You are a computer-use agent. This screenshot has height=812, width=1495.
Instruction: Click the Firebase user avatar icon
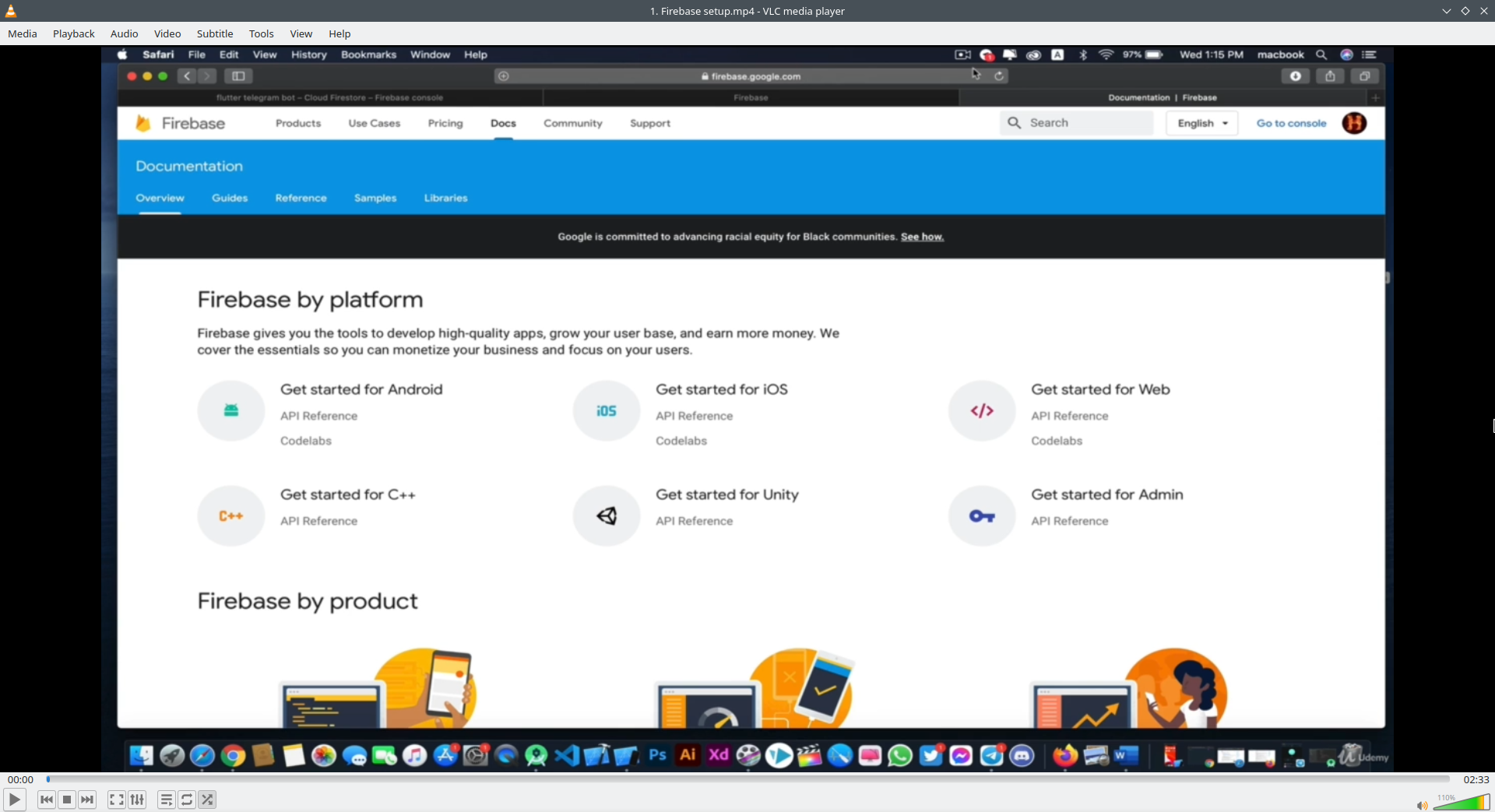pos(1354,123)
